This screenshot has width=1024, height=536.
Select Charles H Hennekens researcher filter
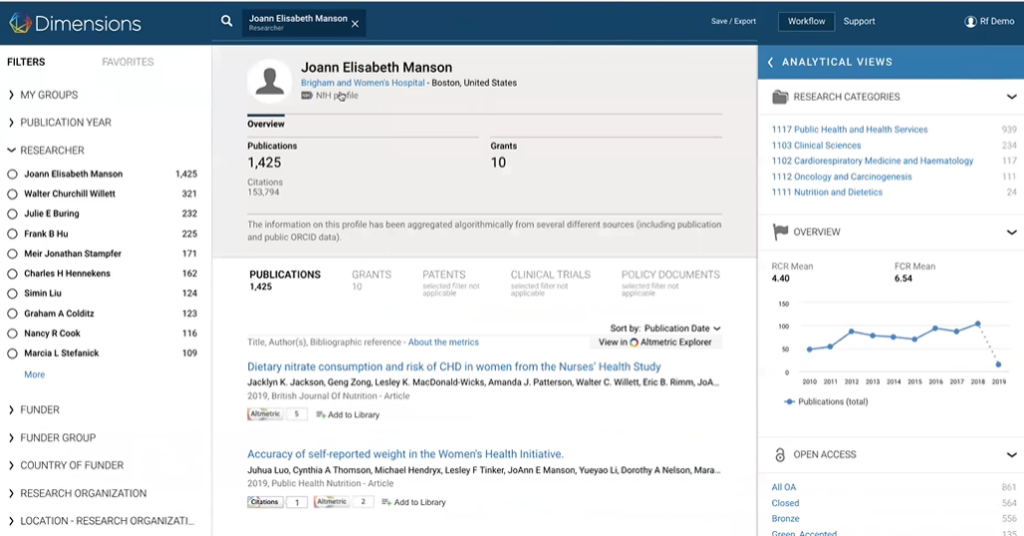tap(12, 274)
